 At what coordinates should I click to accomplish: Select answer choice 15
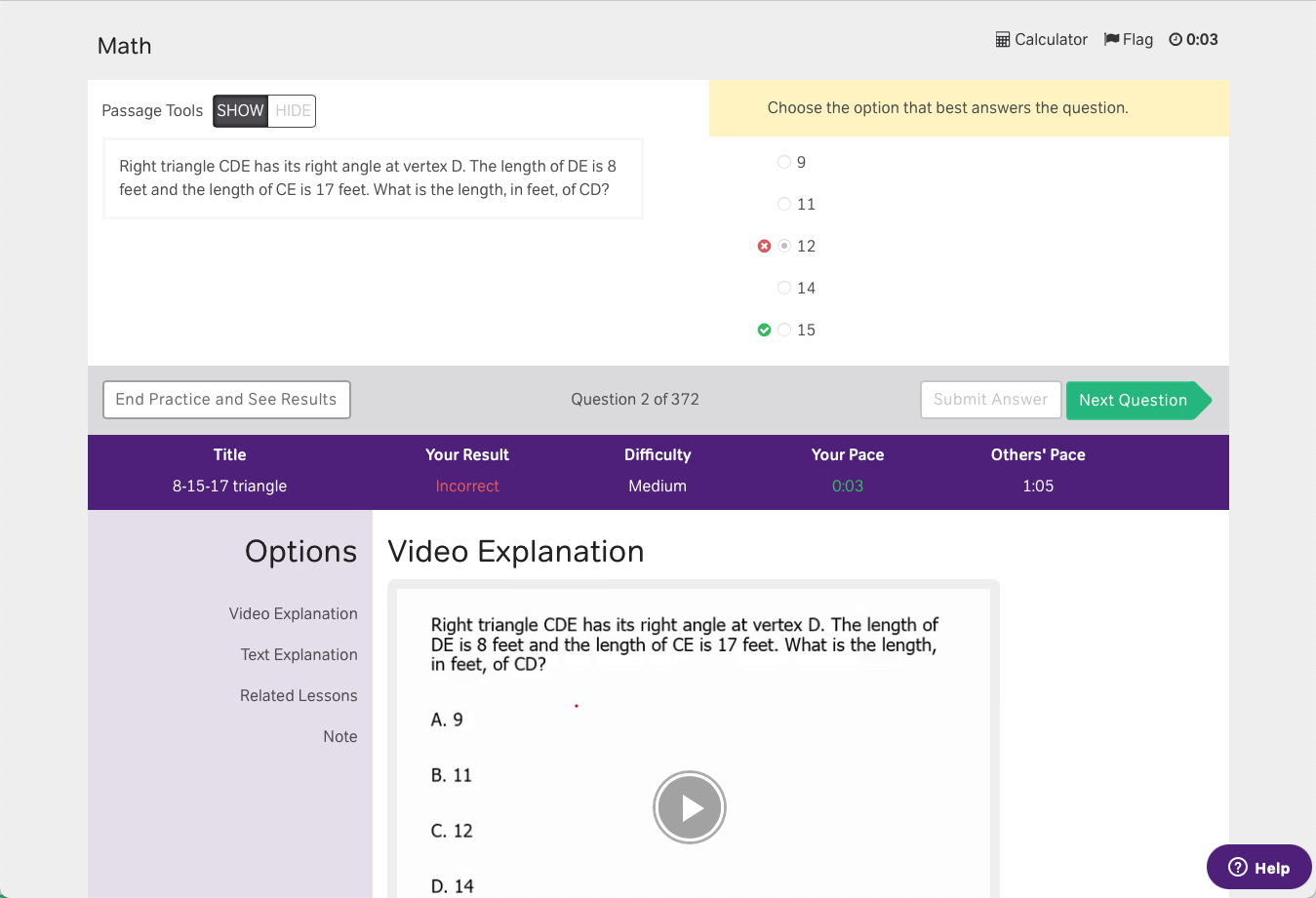coord(784,330)
